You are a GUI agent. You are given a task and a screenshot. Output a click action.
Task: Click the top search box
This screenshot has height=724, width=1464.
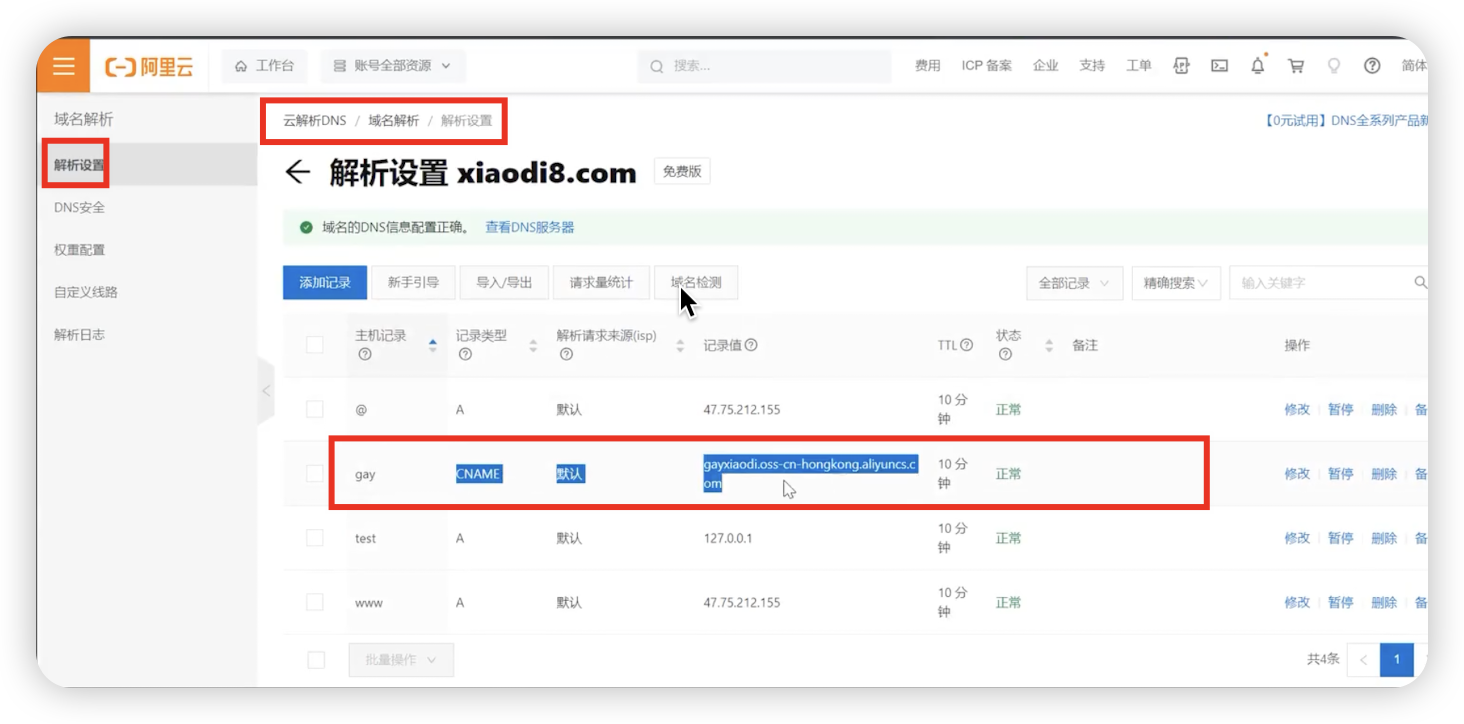(764, 66)
